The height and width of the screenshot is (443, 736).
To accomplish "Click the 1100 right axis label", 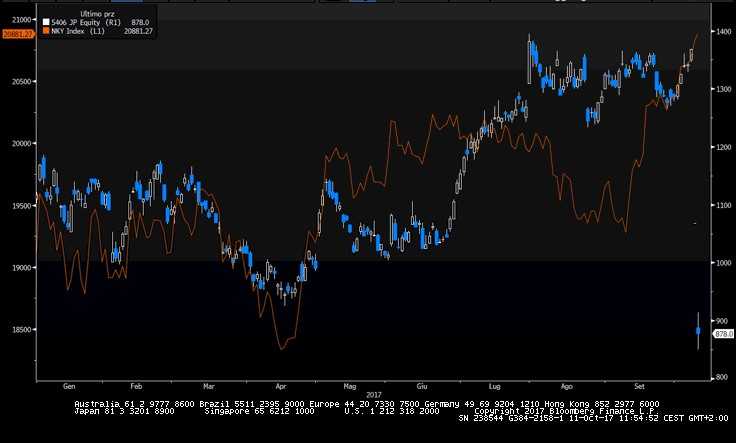I will point(723,205).
